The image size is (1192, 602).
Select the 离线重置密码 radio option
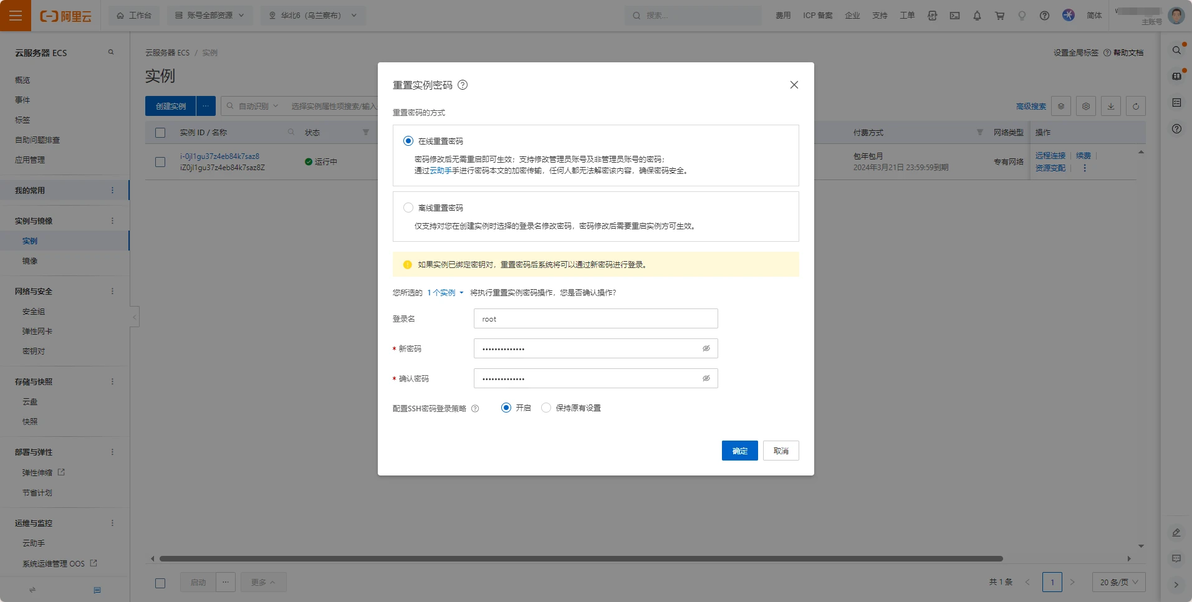click(408, 208)
